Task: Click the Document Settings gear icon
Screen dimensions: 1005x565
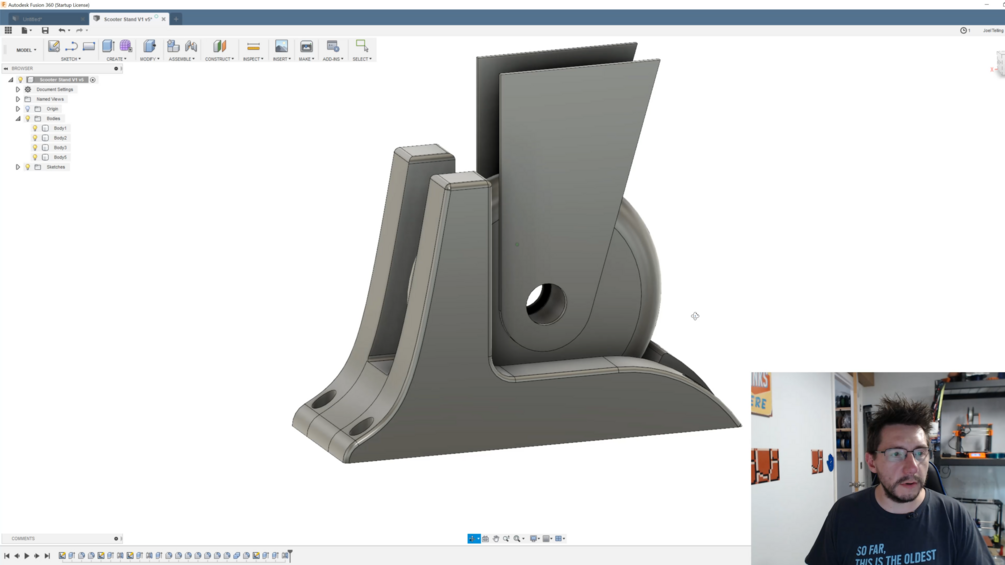Action: coord(28,90)
